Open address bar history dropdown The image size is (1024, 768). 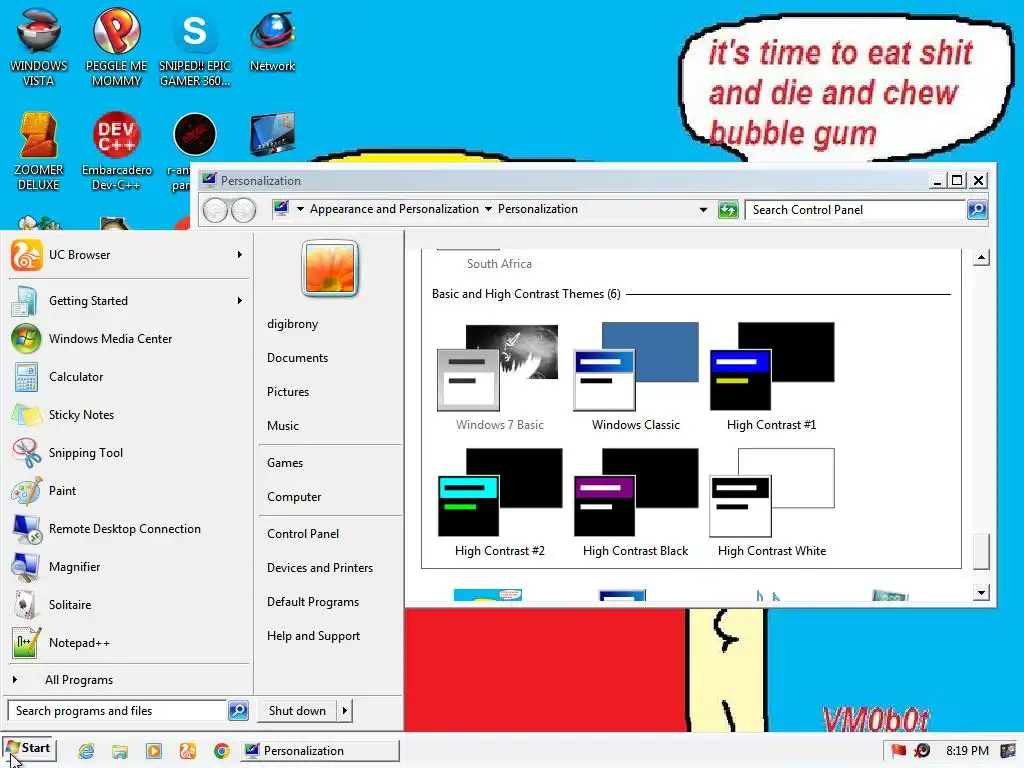703,210
